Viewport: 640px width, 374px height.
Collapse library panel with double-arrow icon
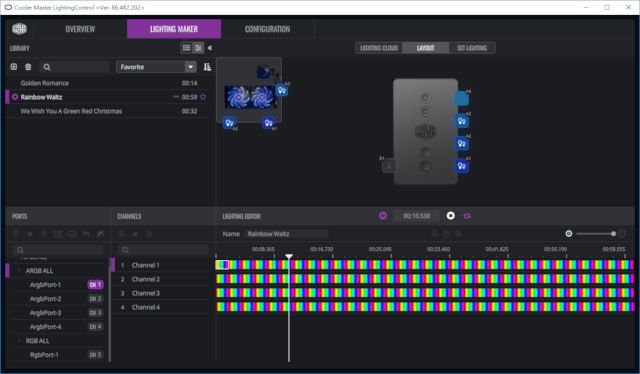[210, 48]
